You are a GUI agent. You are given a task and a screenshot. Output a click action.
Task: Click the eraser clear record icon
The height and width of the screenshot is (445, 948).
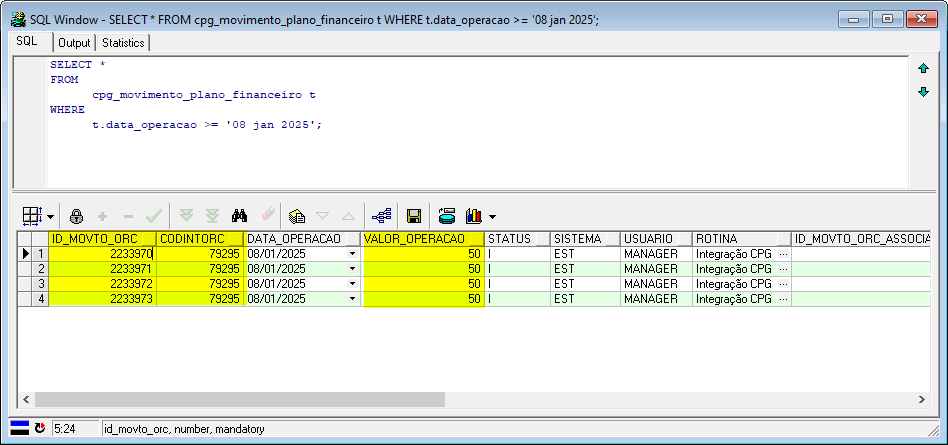click(268, 215)
